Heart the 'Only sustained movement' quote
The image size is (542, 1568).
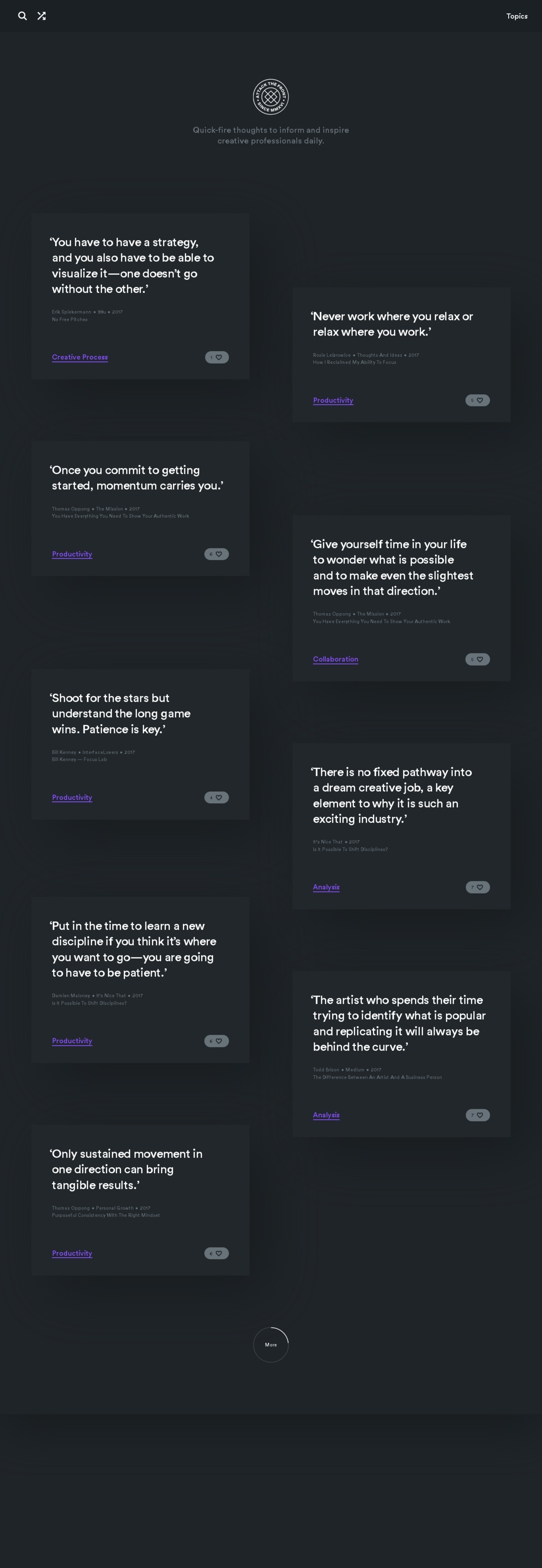click(x=217, y=1253)
